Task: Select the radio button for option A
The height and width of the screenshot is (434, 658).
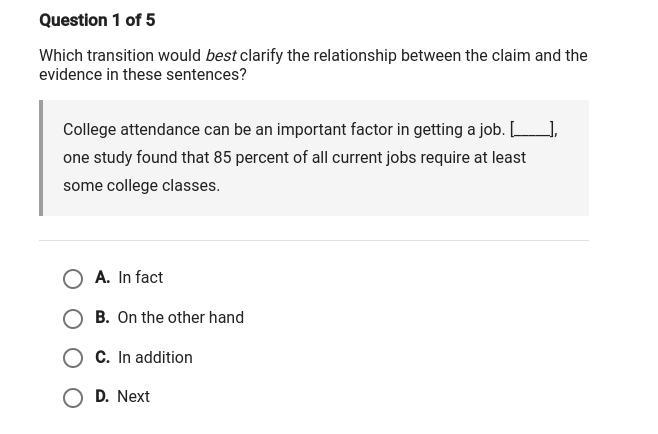Action: [73, 279]
